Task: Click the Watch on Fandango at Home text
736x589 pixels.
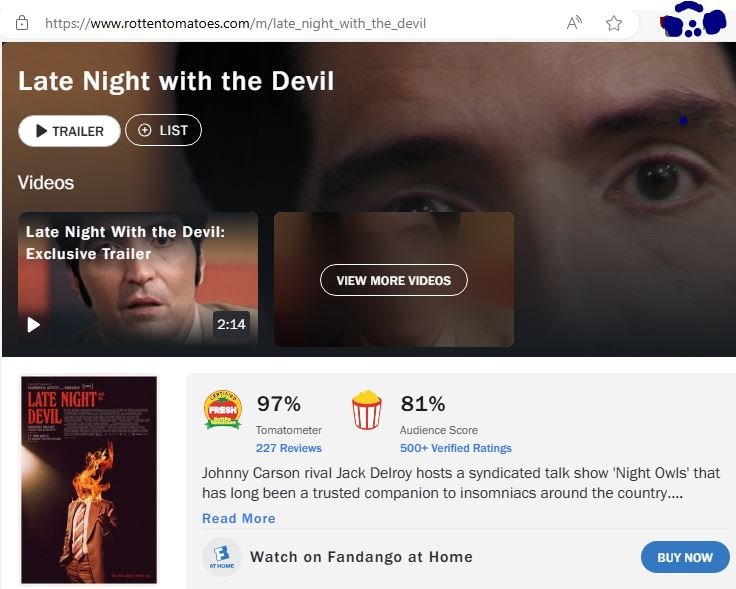Action: 361,557
